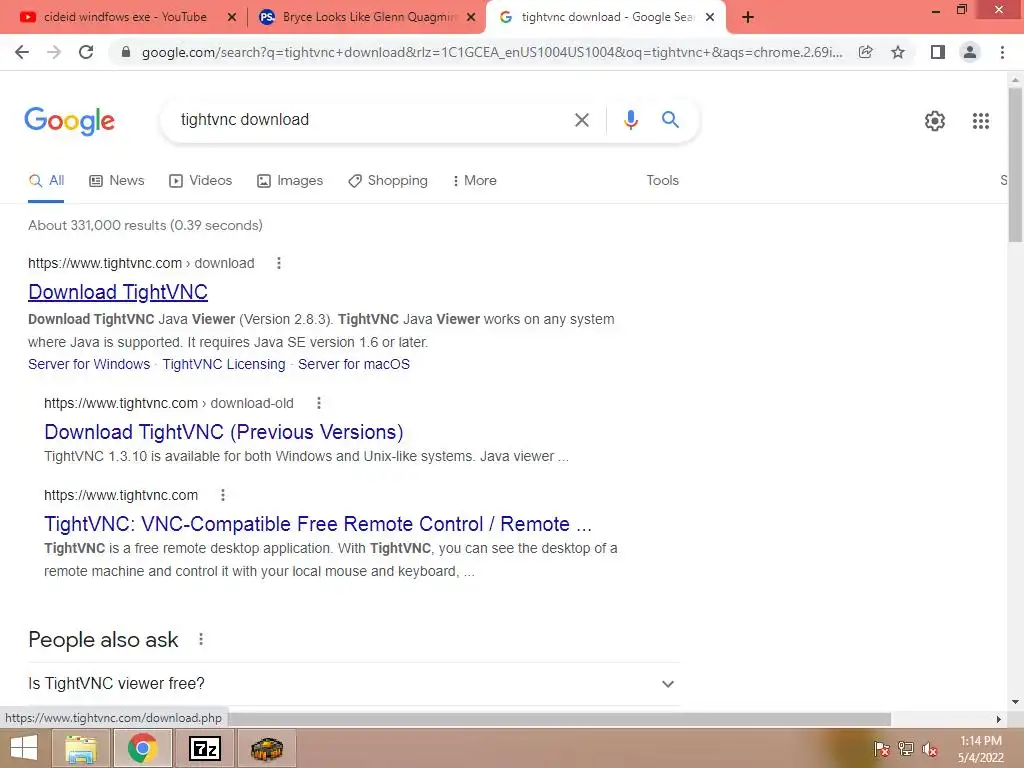Image resolution: width=1024 pixels, height=768 pixels.
Task: Open options for www.tightvnc.com result
Action: 223,495
